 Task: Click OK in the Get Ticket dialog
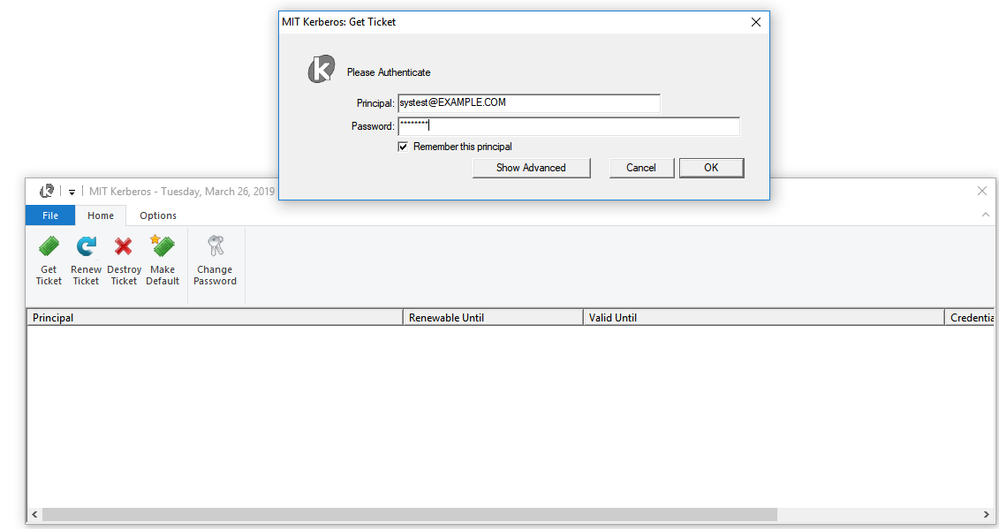(711, 168)
